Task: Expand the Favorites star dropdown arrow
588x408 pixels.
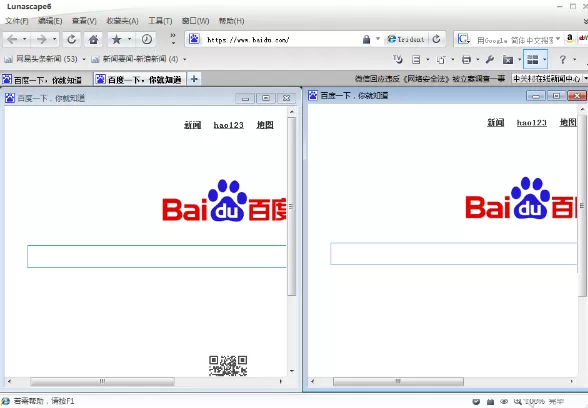Action: pos(129,39)
